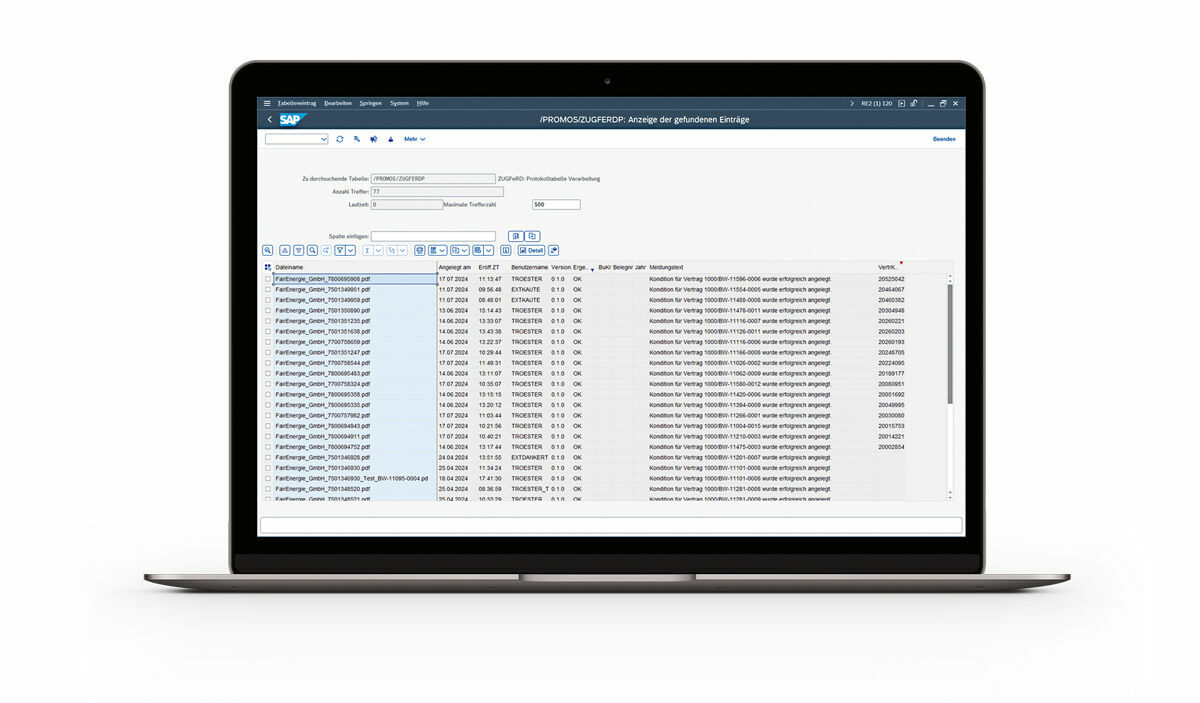Check the row box for FairEnergie_GmbH_7501350890.pdf
The image size is (1200, 703).
coord(268,311)
